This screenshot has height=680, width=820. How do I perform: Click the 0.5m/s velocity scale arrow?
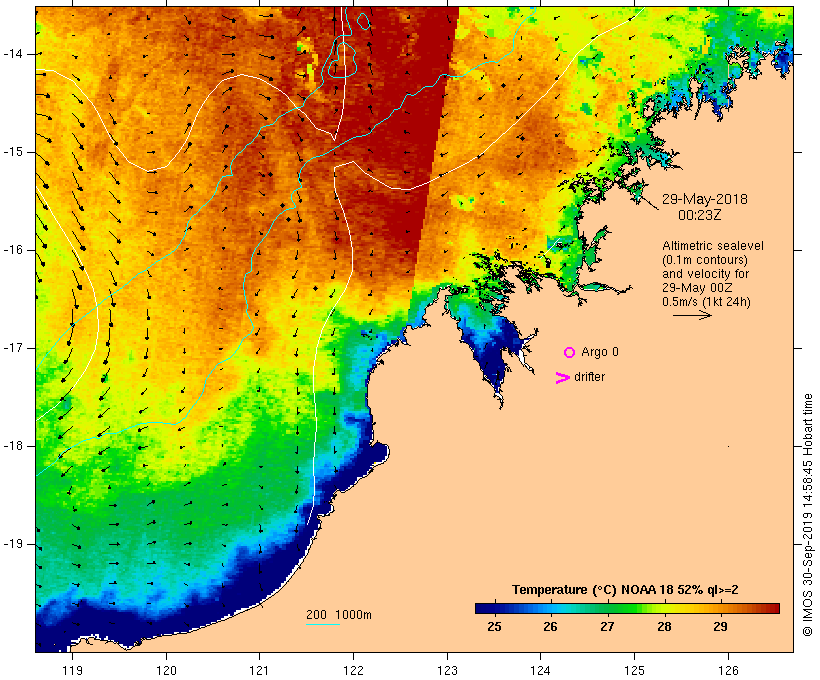tap(692, 315)
